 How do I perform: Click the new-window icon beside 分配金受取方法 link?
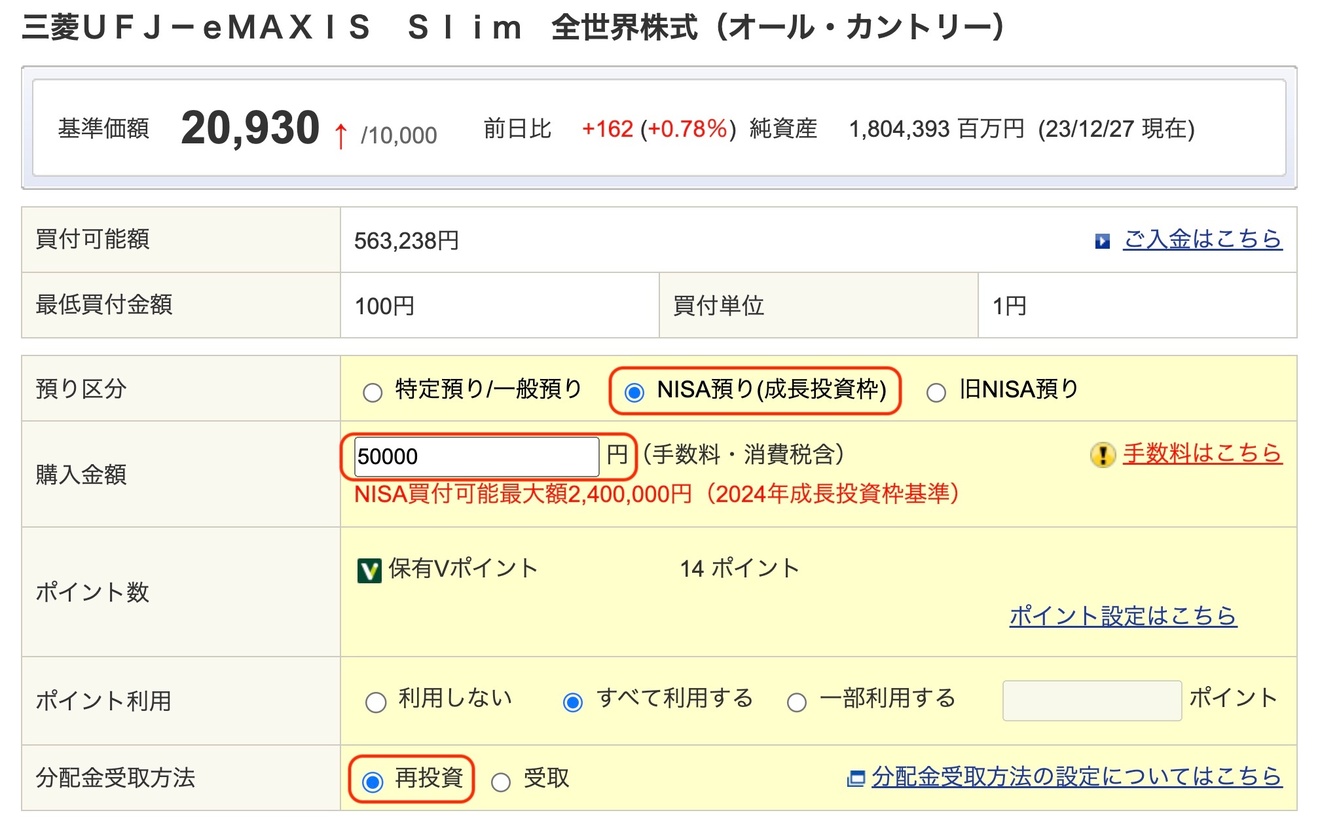point(856,778)
